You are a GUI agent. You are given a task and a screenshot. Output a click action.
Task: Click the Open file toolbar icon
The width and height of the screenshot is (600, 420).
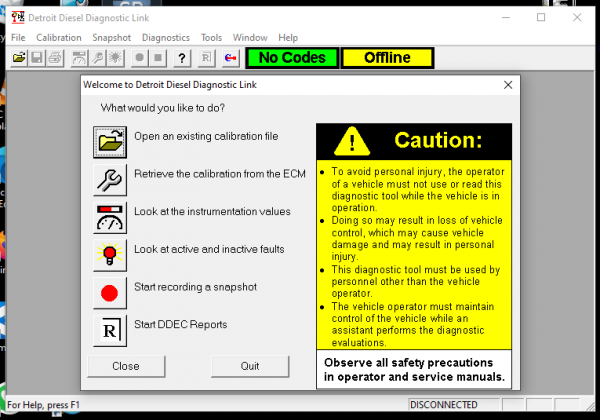coord(19,58)
